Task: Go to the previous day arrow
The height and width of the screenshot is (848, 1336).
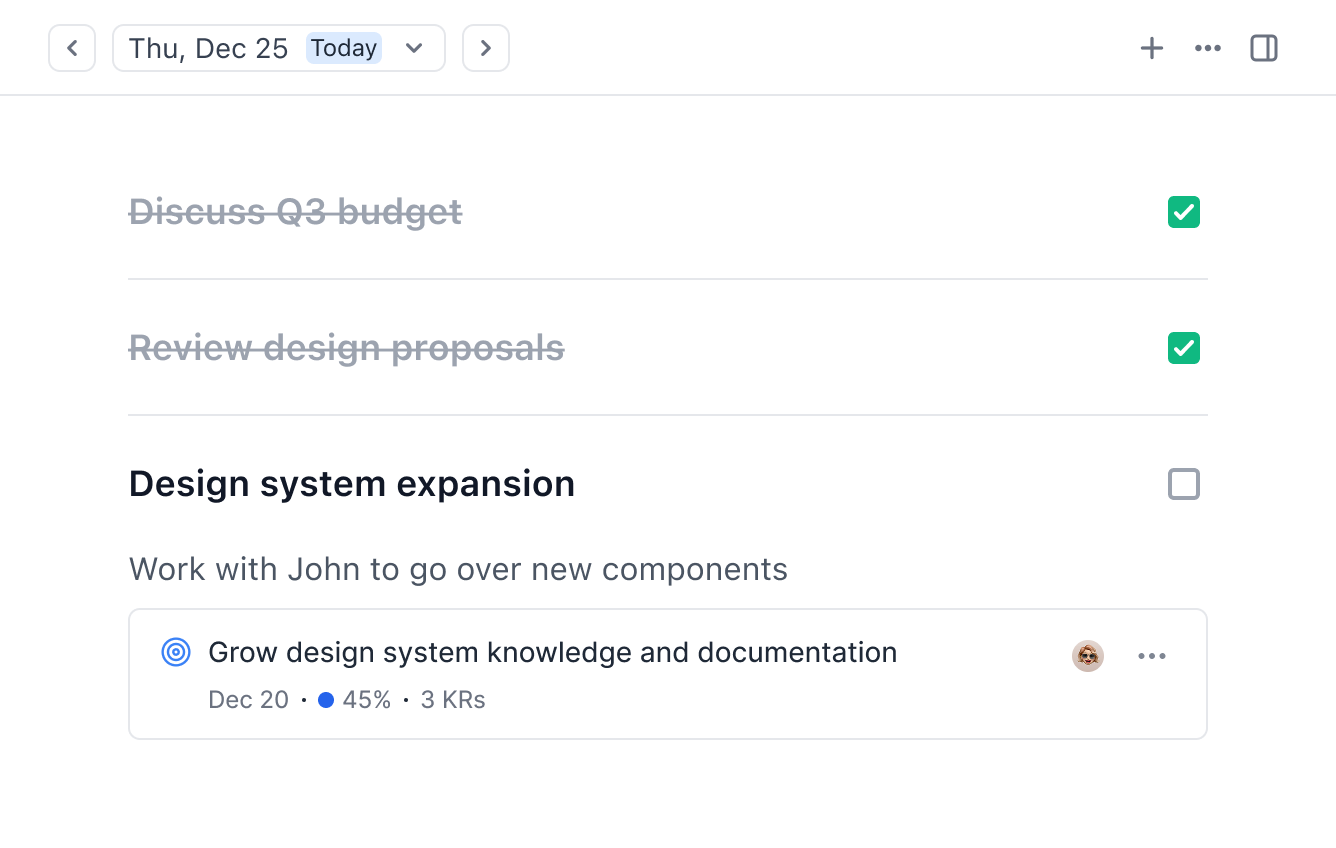Action: [72, 48]
